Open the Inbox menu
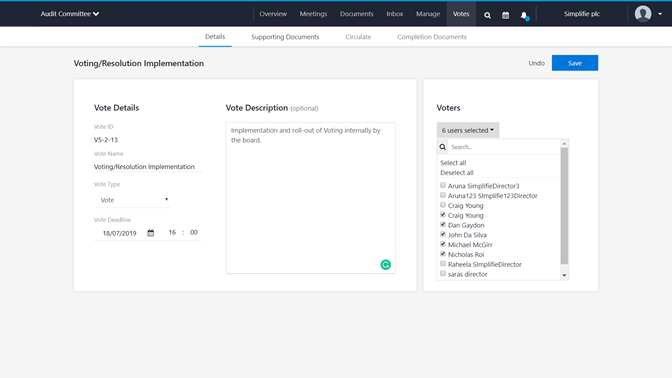672x378 pixels. (x=395, y=14)
